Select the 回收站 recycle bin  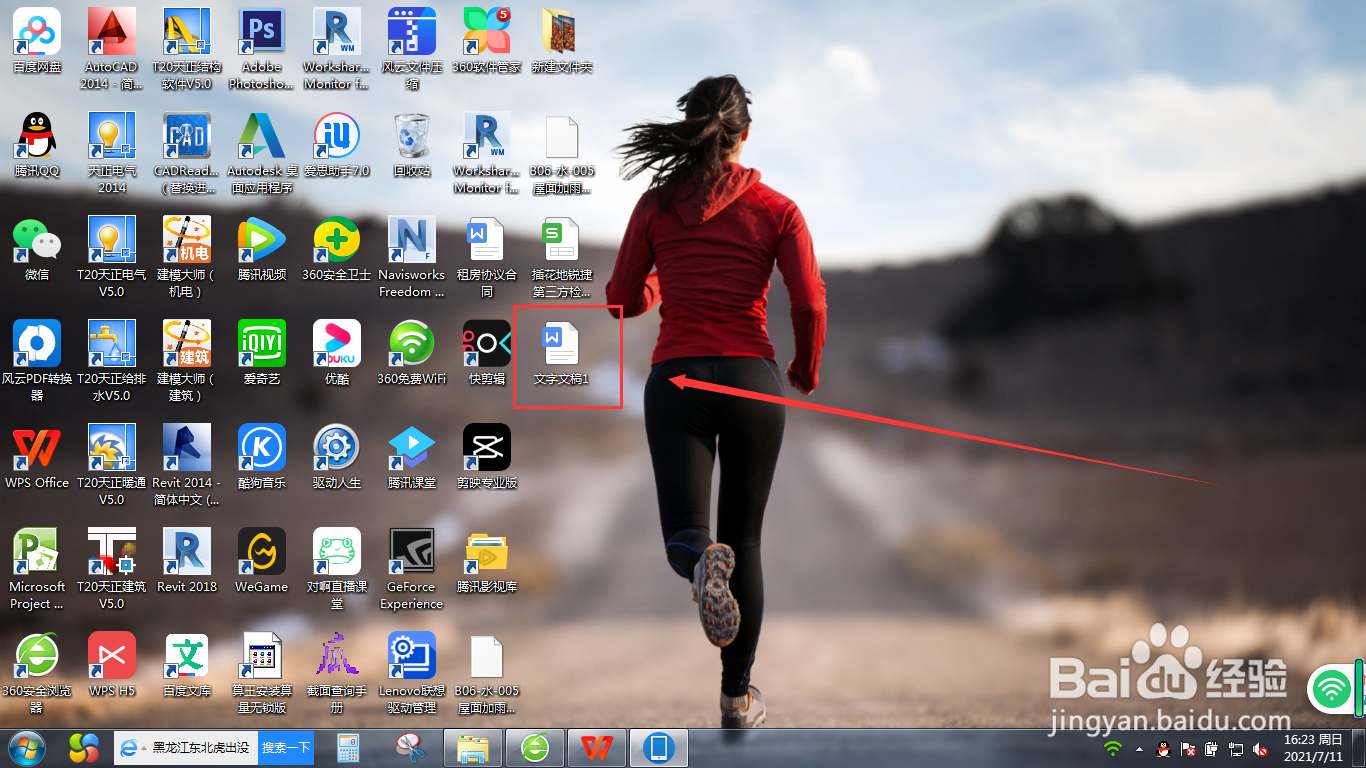click(x=412, y=145)
